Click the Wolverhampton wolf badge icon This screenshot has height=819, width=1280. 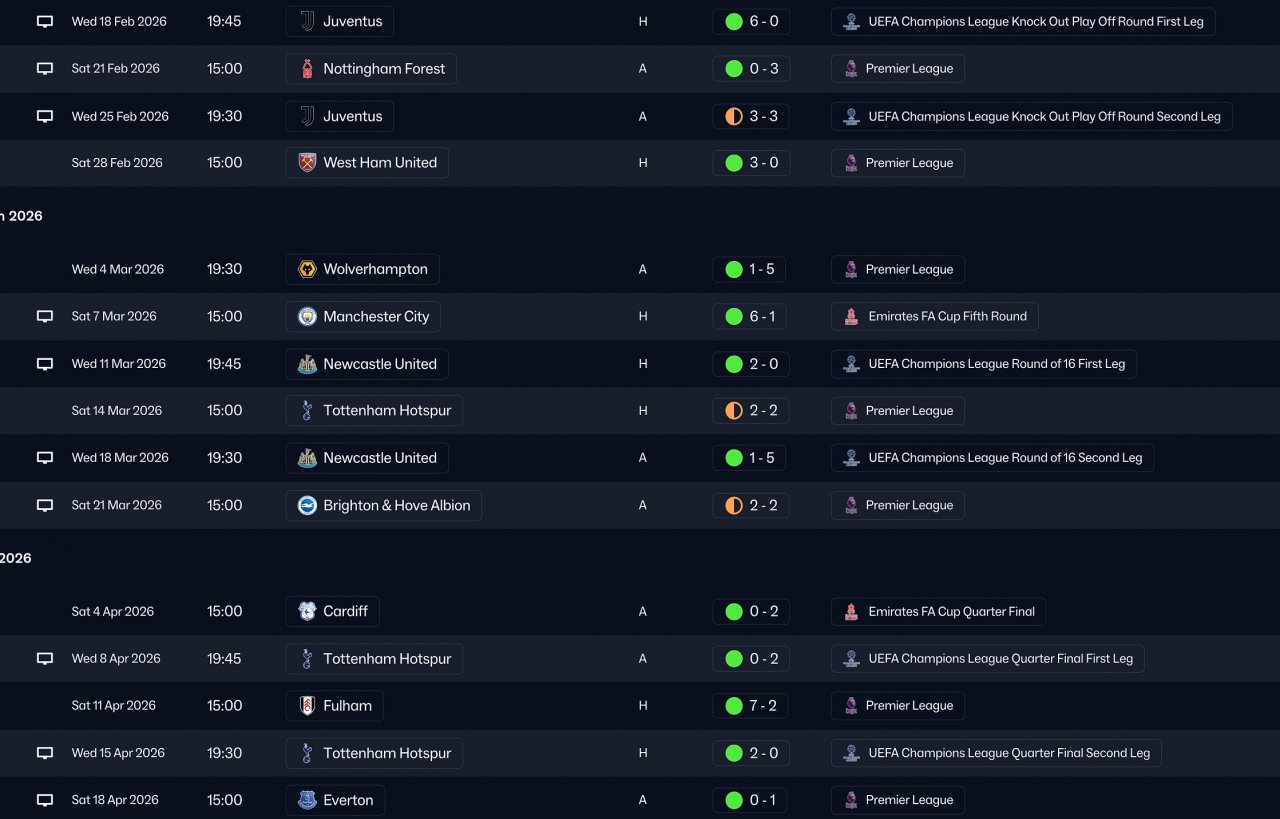(307, 269)
